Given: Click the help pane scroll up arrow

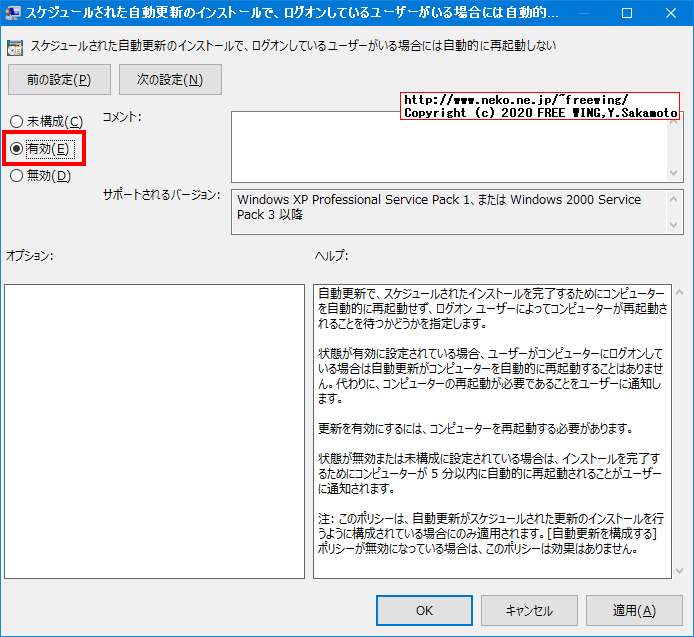Looking at the screenshot, I should pos(679,292).
